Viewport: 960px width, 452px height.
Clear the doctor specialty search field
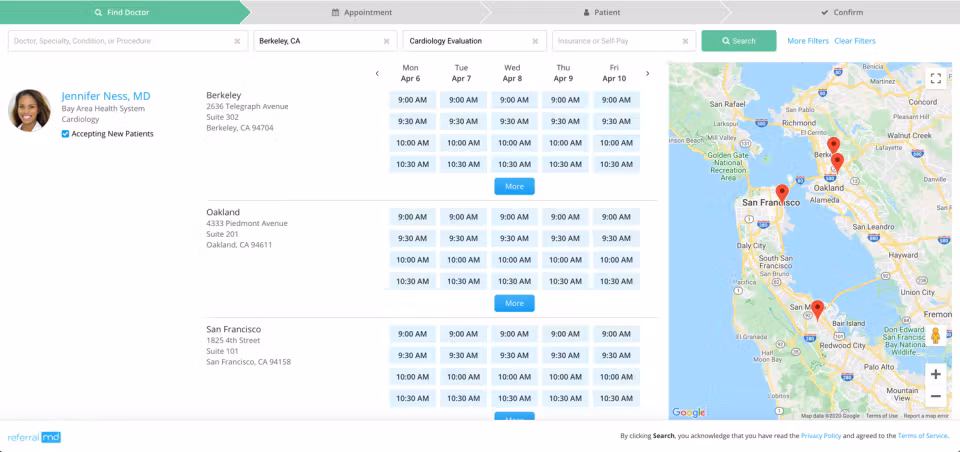coord(237,41)
